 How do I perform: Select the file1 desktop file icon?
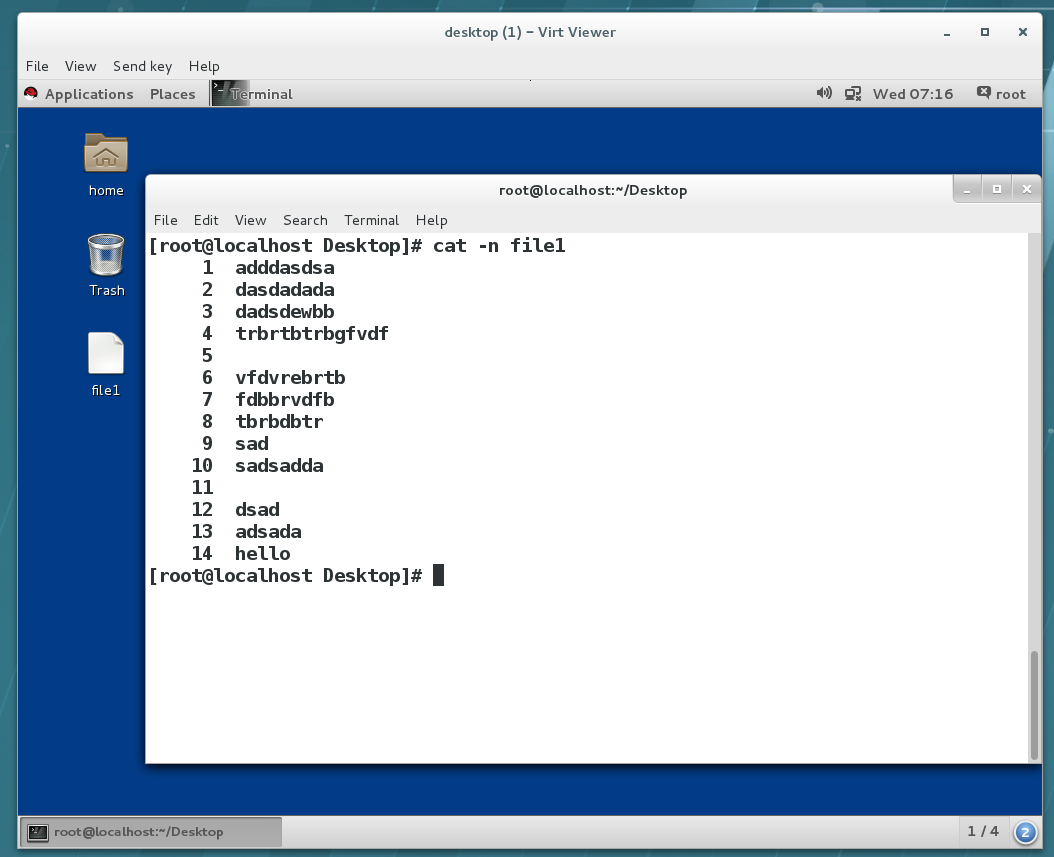click(x=106, y=353)
